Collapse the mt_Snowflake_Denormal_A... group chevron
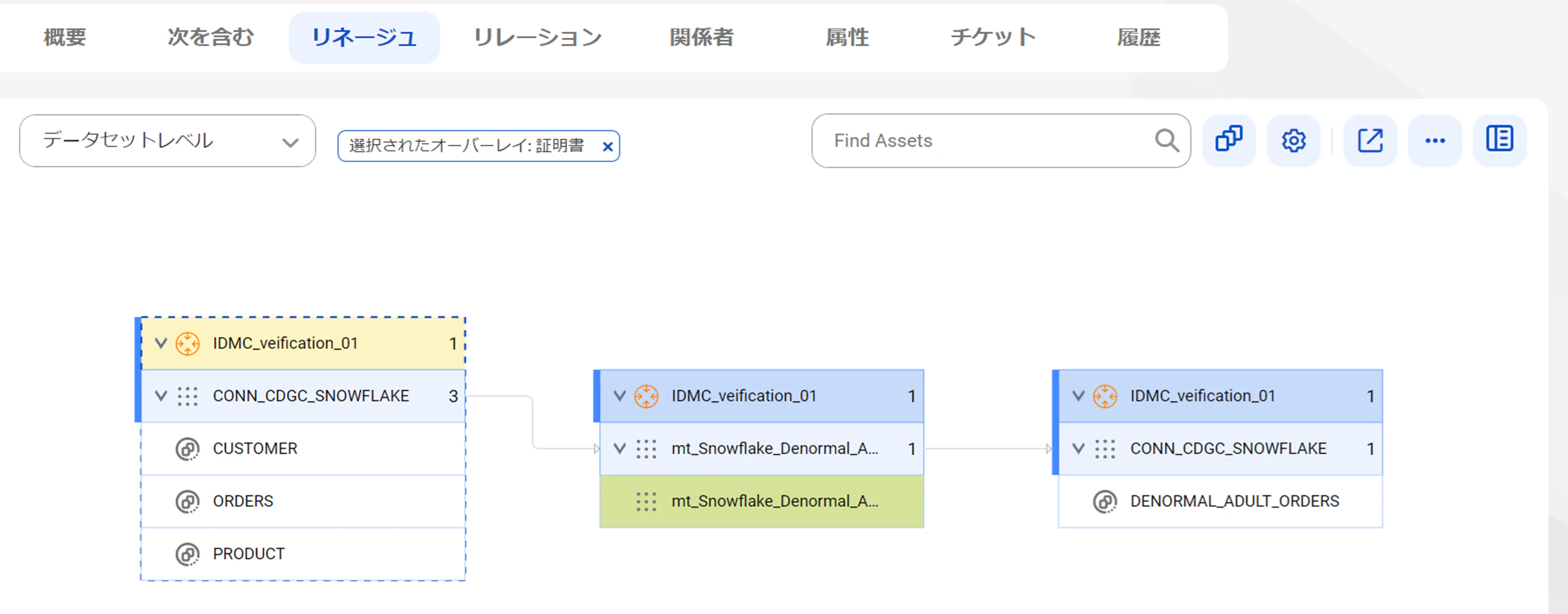 point(619,449)
